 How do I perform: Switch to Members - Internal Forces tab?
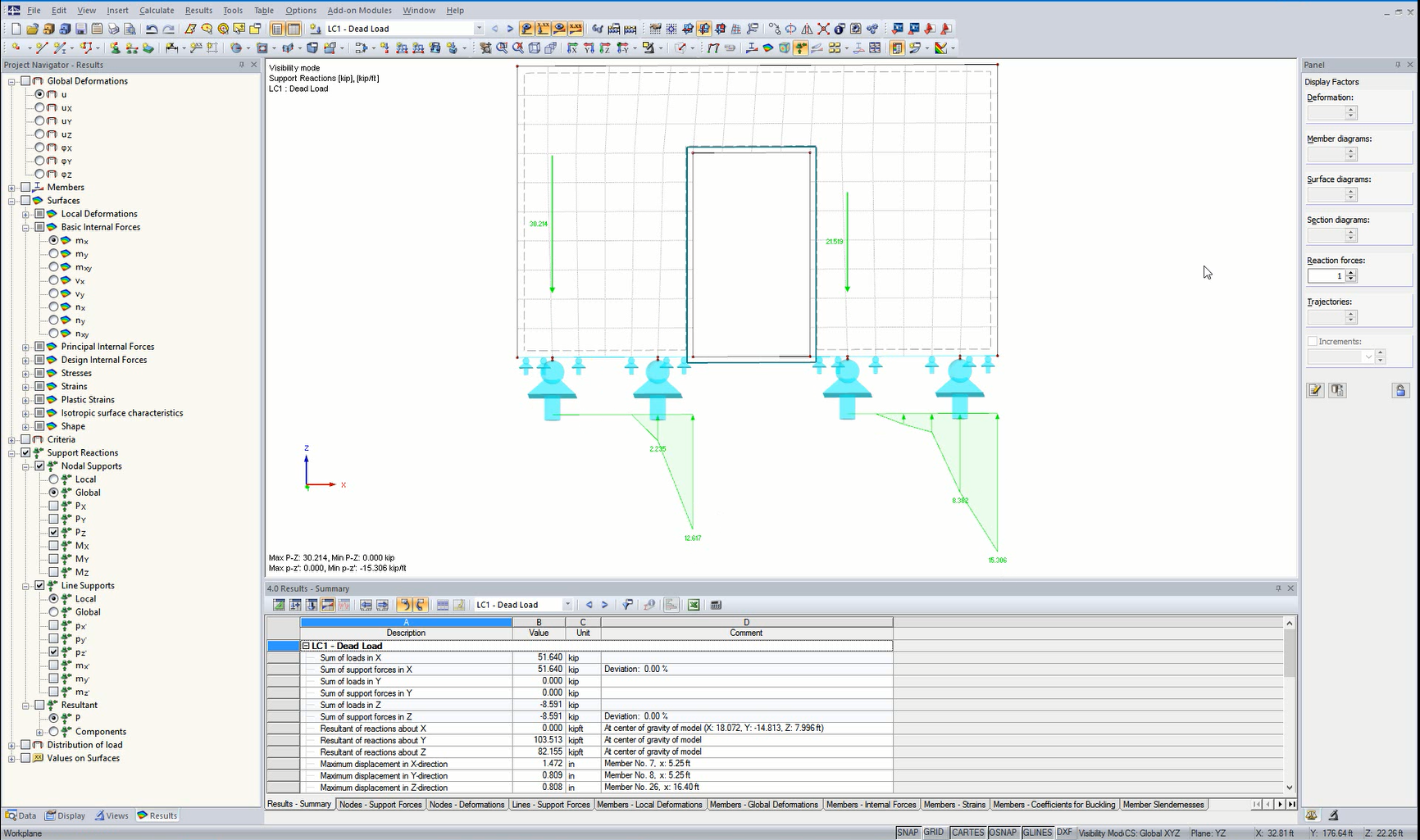pyautogui.click(x=871, y=805)
